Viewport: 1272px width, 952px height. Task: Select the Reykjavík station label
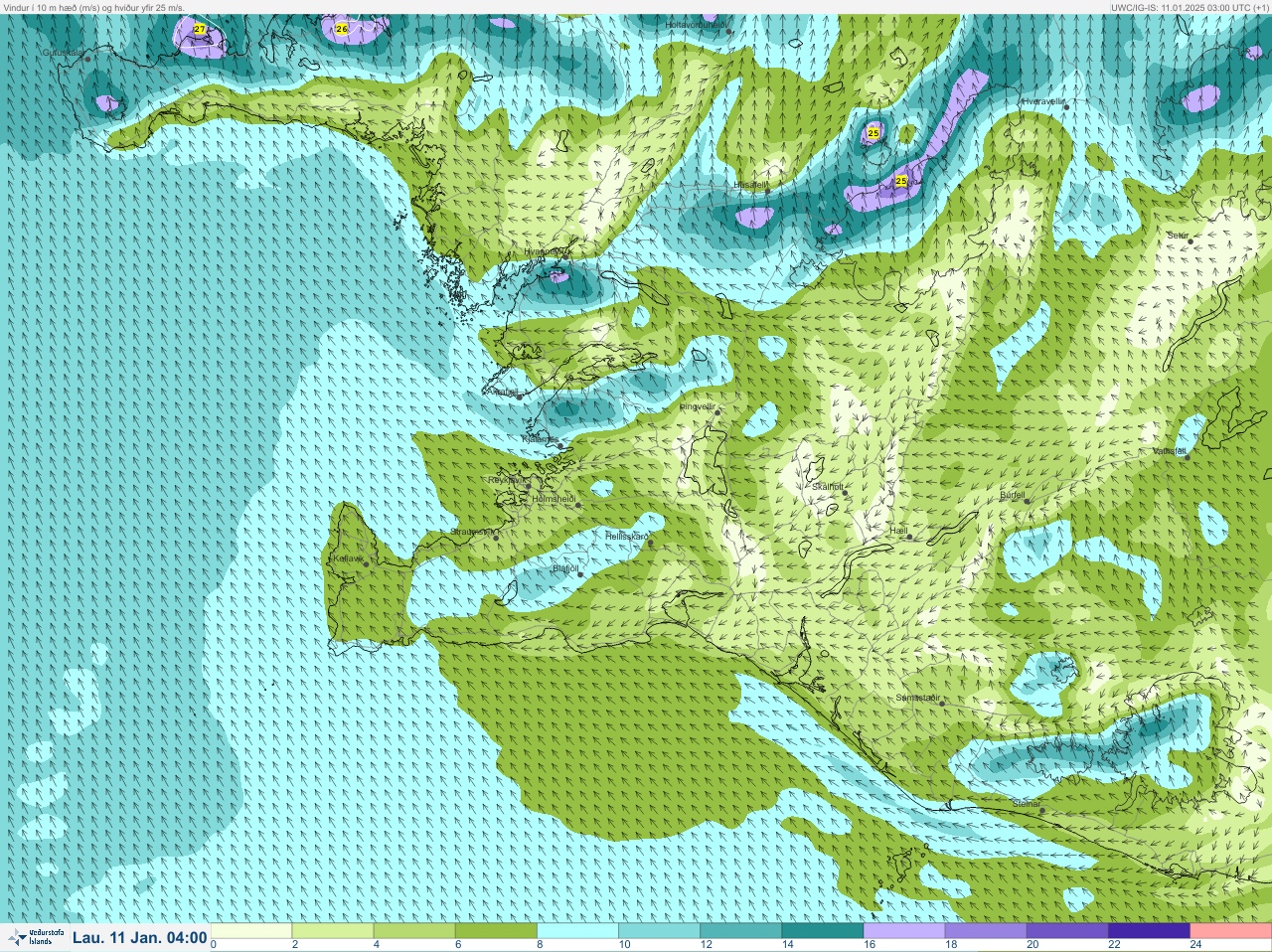click(508, 480)
